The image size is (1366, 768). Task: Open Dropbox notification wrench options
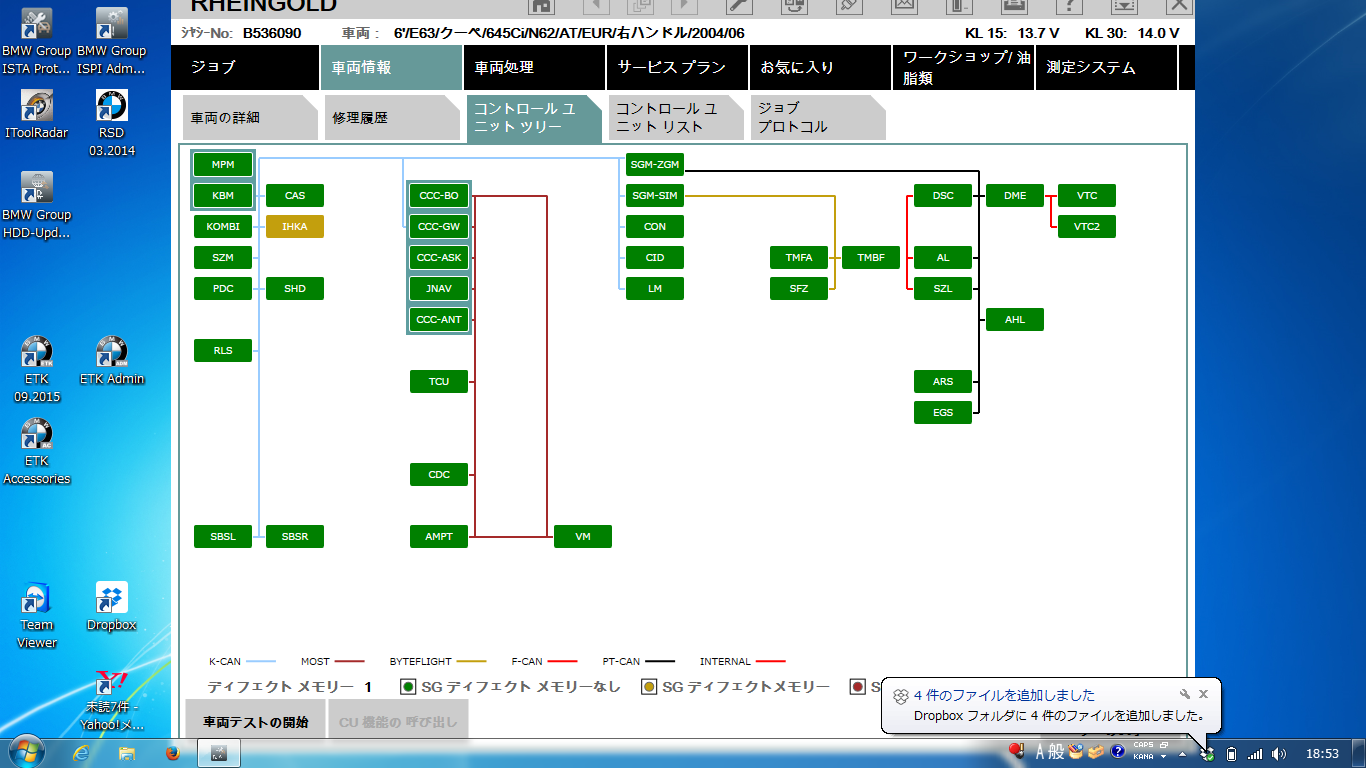coord(1184,693)
